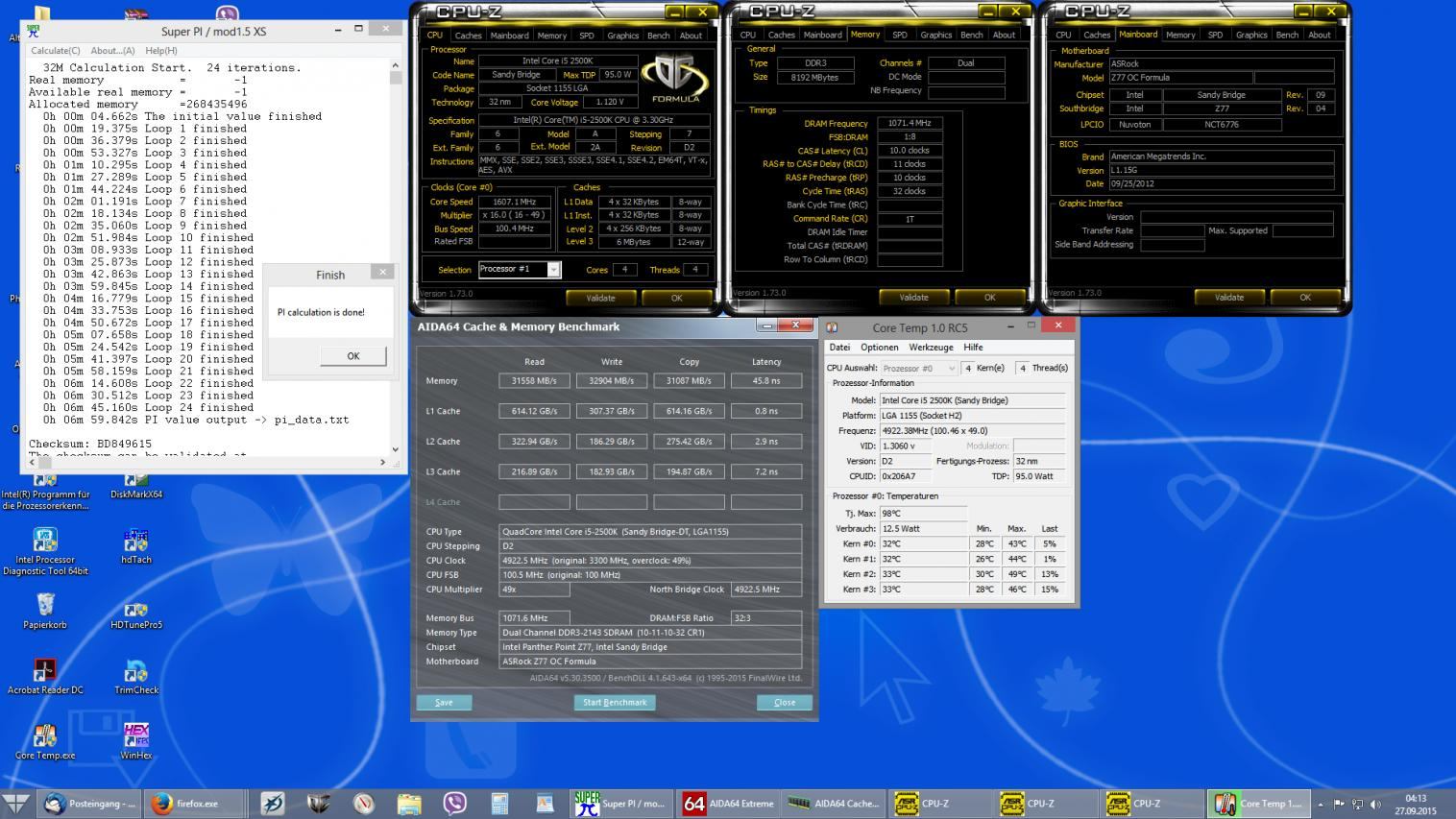Viewport: 1456px width, 819px height.
Task: Open the About...(A) menu in Super PI
Action: [113, 50]
